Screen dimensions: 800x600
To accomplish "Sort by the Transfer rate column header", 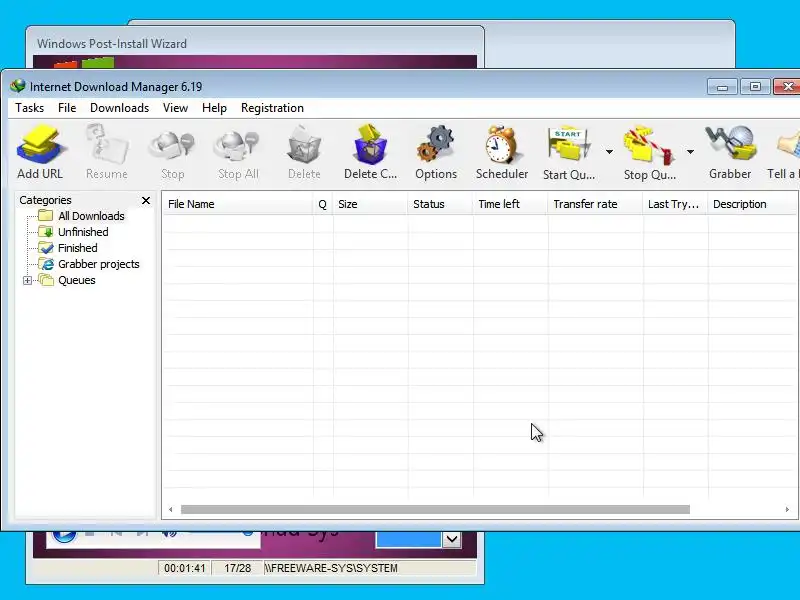I will pyautogui.click(x=595, y=204).
